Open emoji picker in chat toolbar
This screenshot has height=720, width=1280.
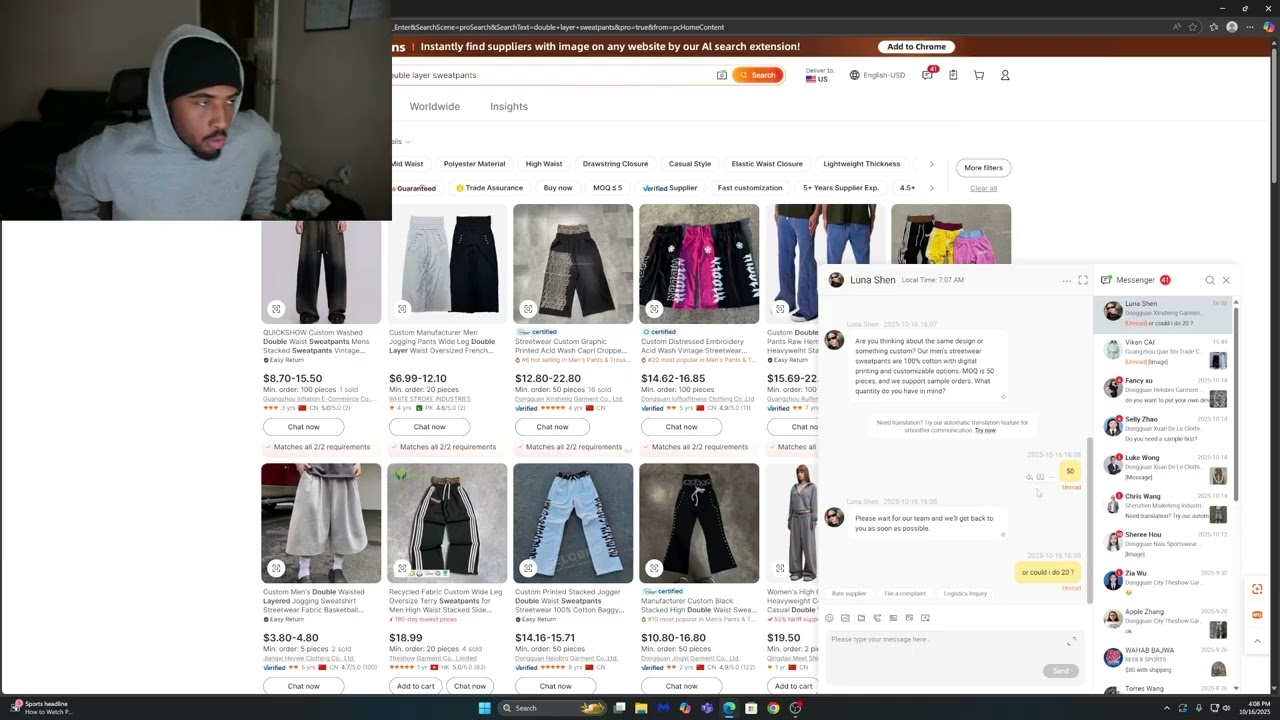[x=829, y=618]
